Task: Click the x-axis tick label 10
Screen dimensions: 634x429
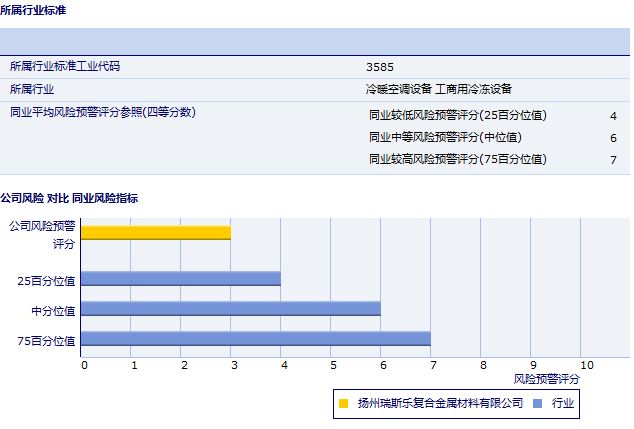Action: (587, 366)
